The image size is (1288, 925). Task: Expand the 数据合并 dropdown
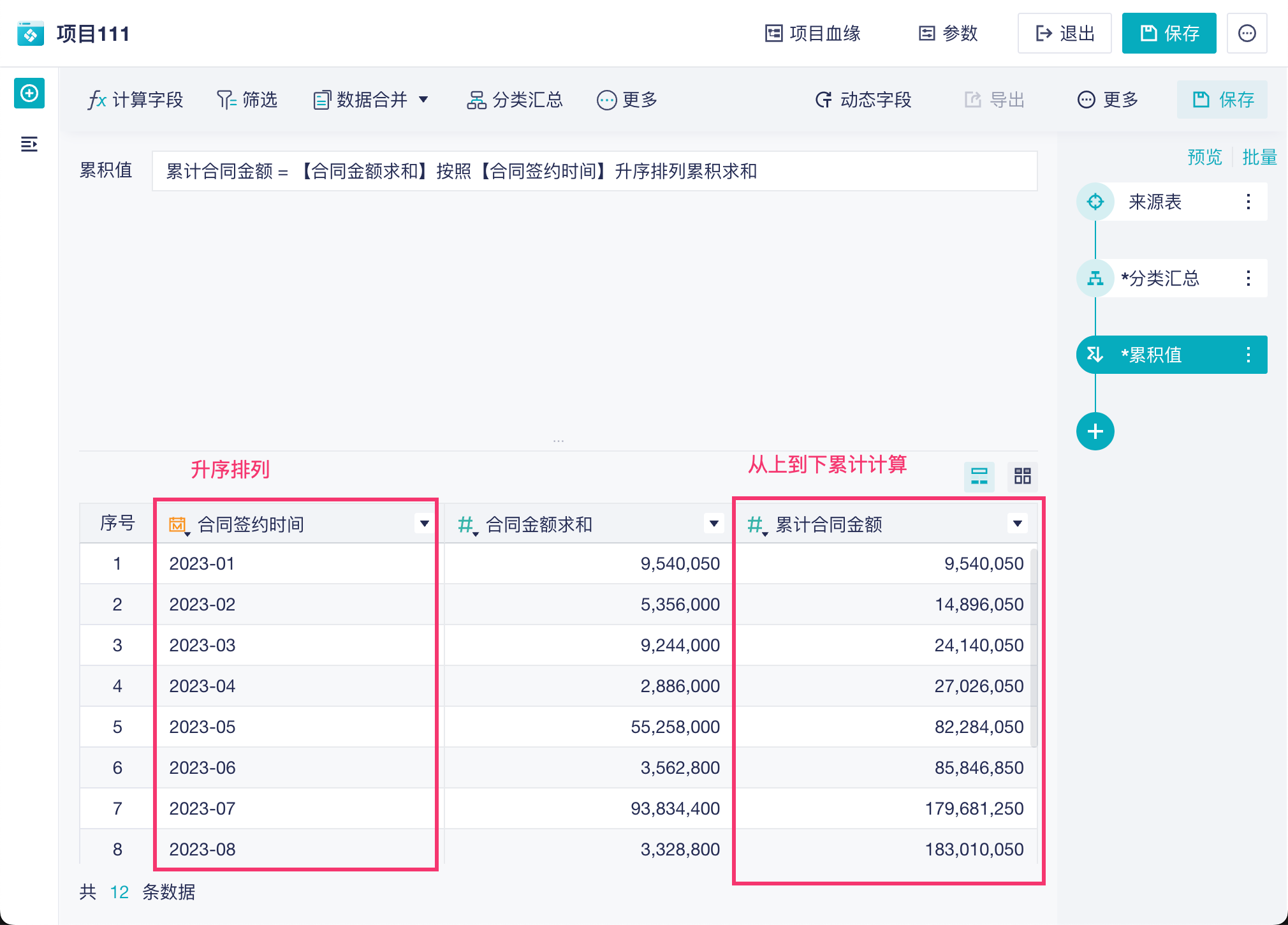tap(423, 100)
